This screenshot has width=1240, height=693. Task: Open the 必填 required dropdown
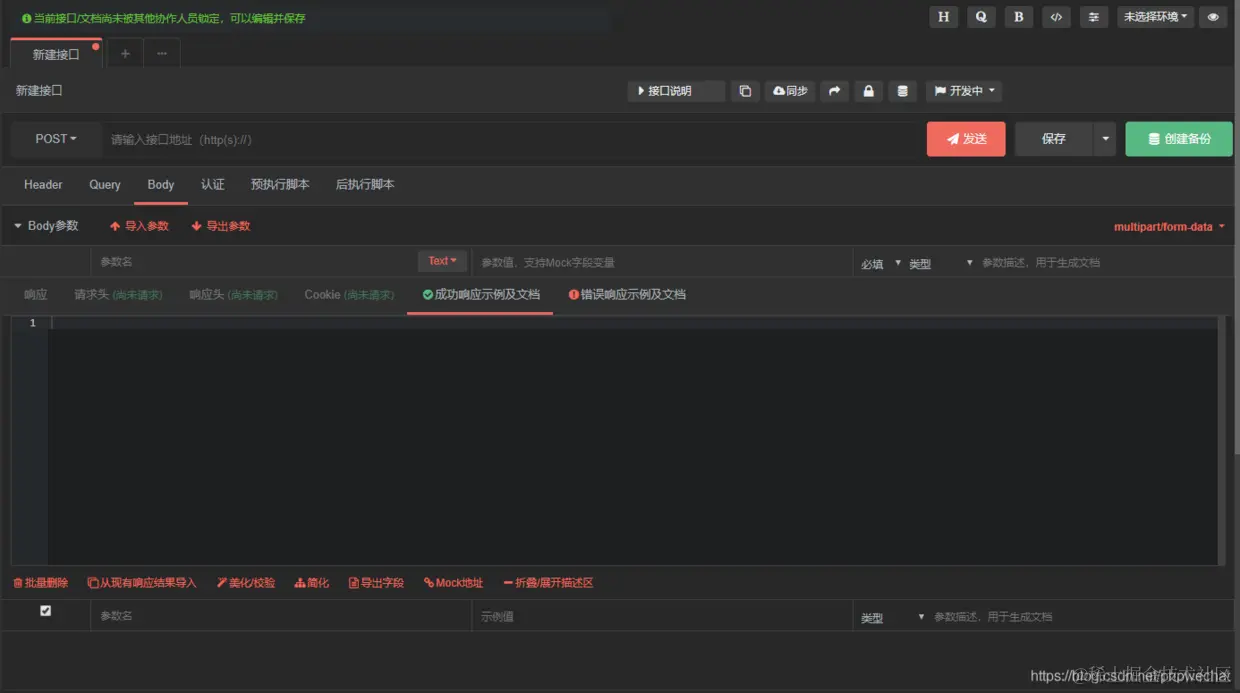pyautogui.click(x=881, y=263)
